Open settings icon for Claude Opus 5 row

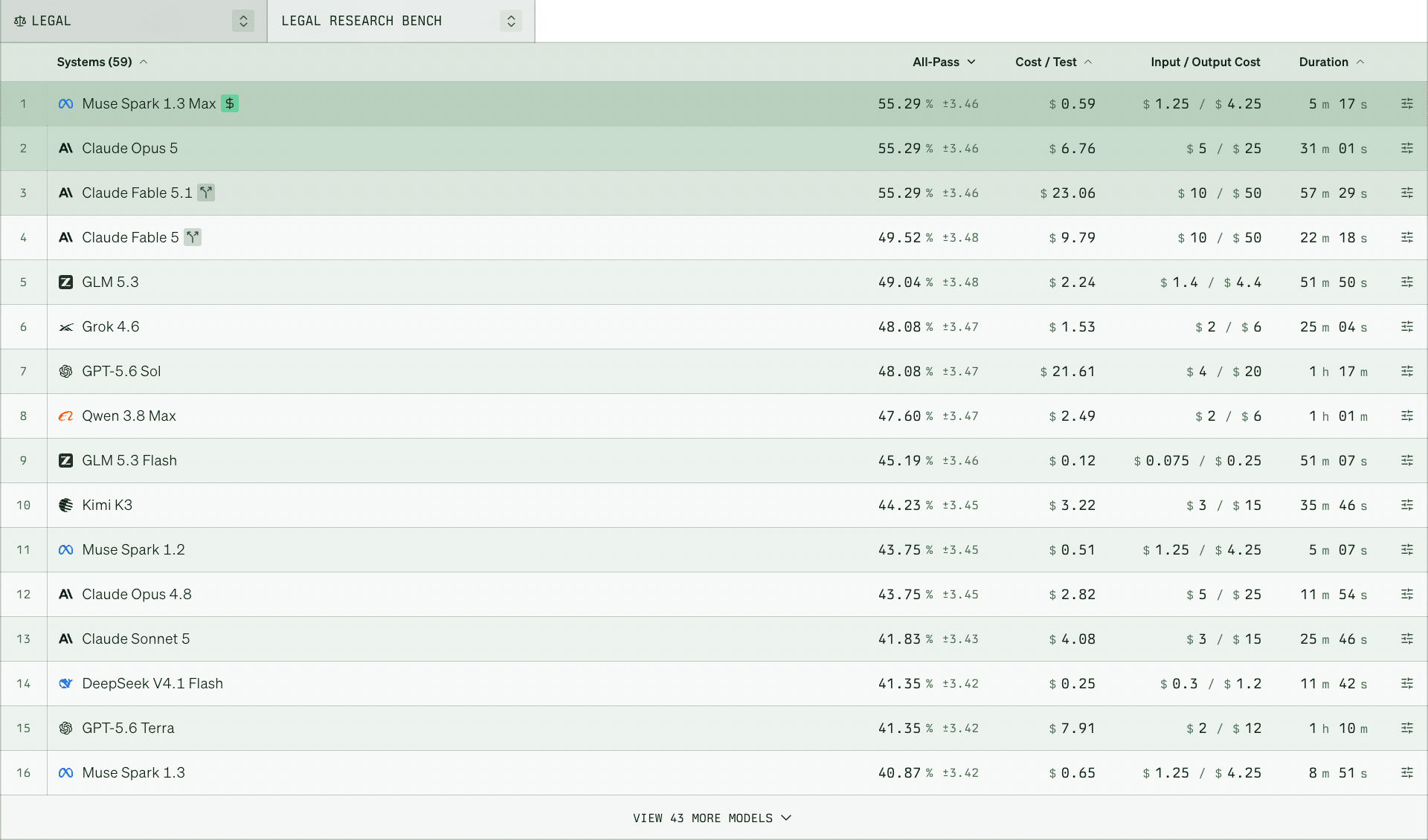(x=1406, y=149)
